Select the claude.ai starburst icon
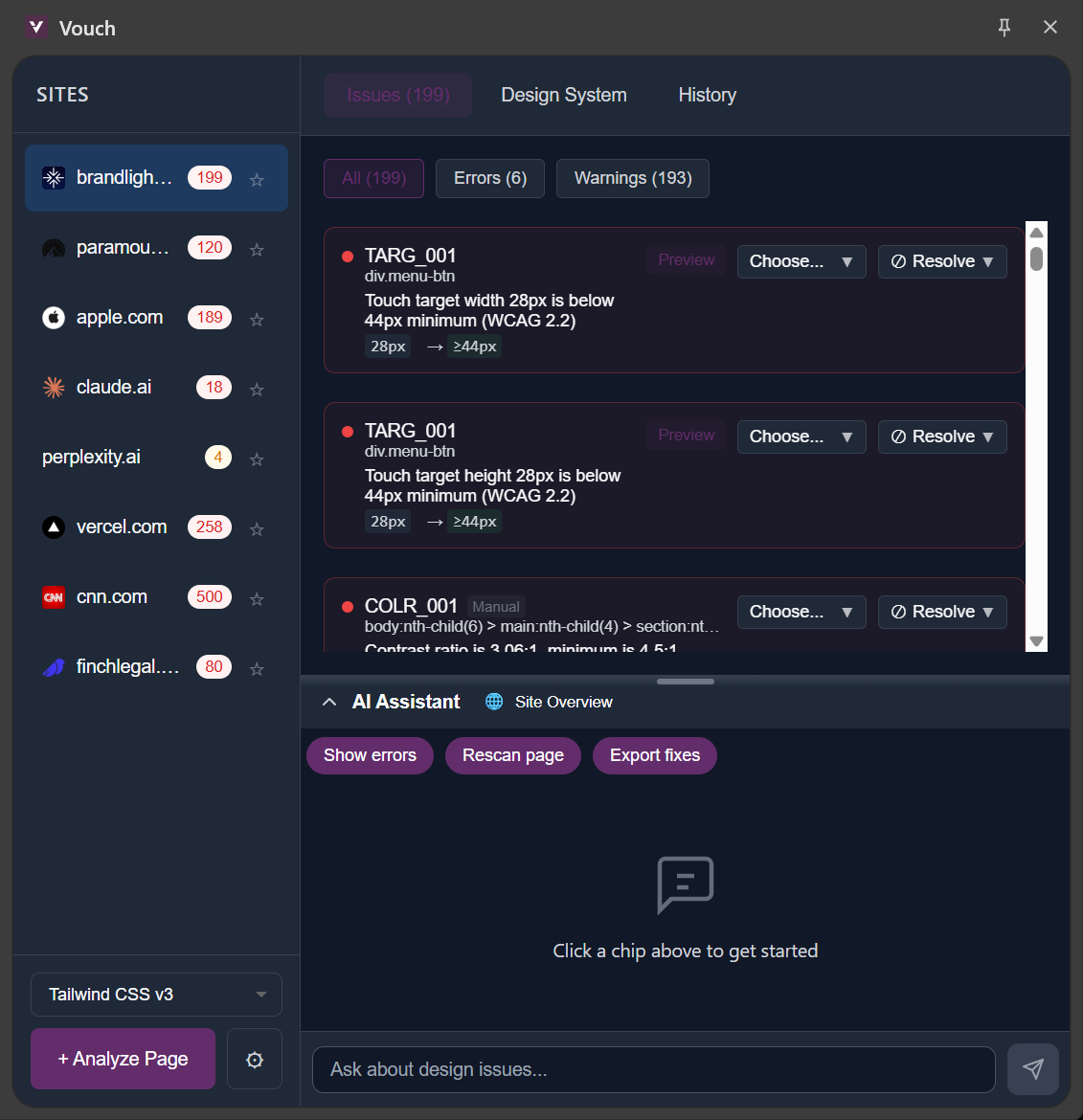Viewport: 1083px width, 1120px height. coord(54,387)
